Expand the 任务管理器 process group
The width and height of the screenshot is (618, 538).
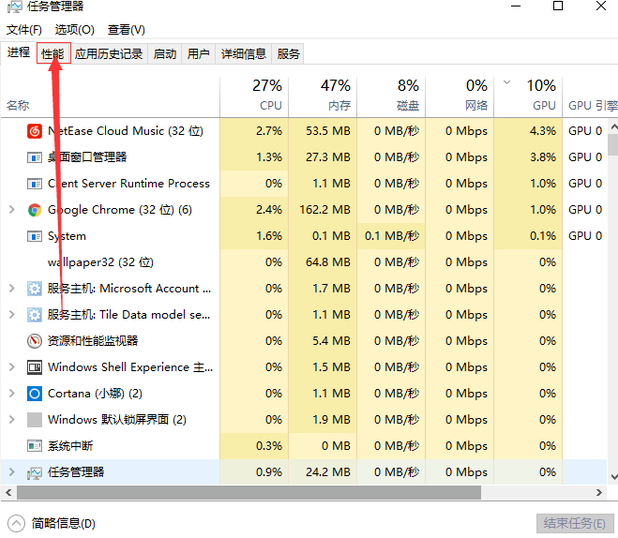pyautogui.click(x=12, y=472)
